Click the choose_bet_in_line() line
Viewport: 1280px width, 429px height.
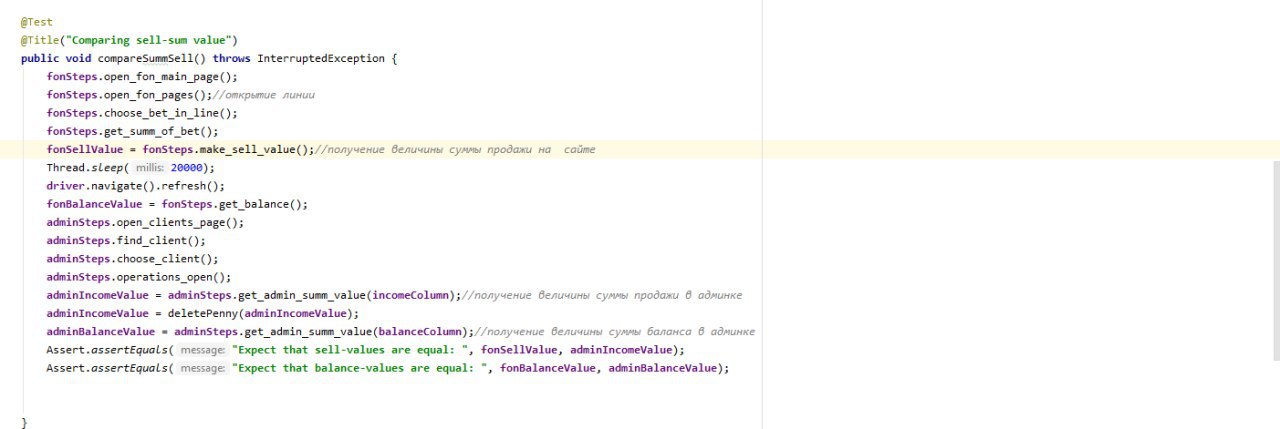[x=142, y=113]
